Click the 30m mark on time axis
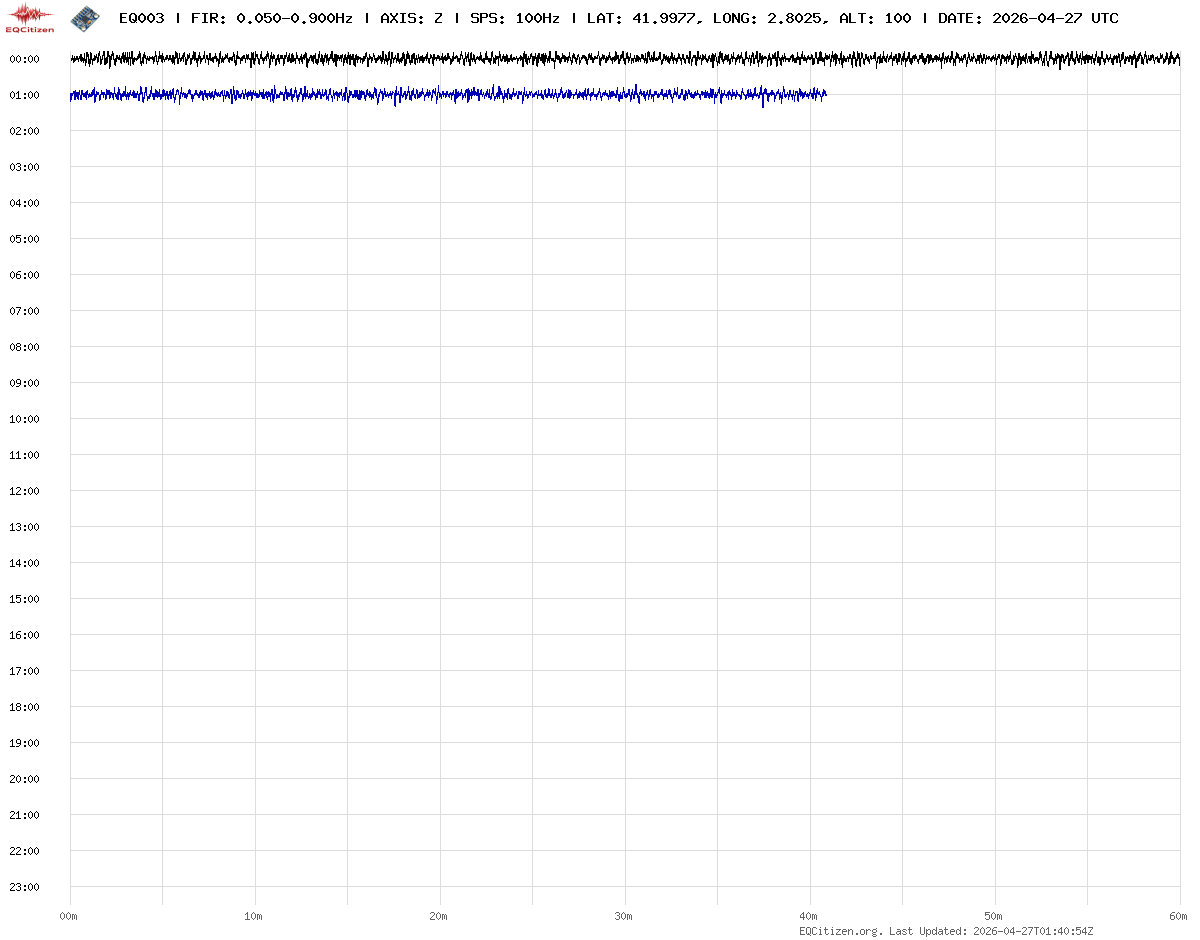 [624, 916]
